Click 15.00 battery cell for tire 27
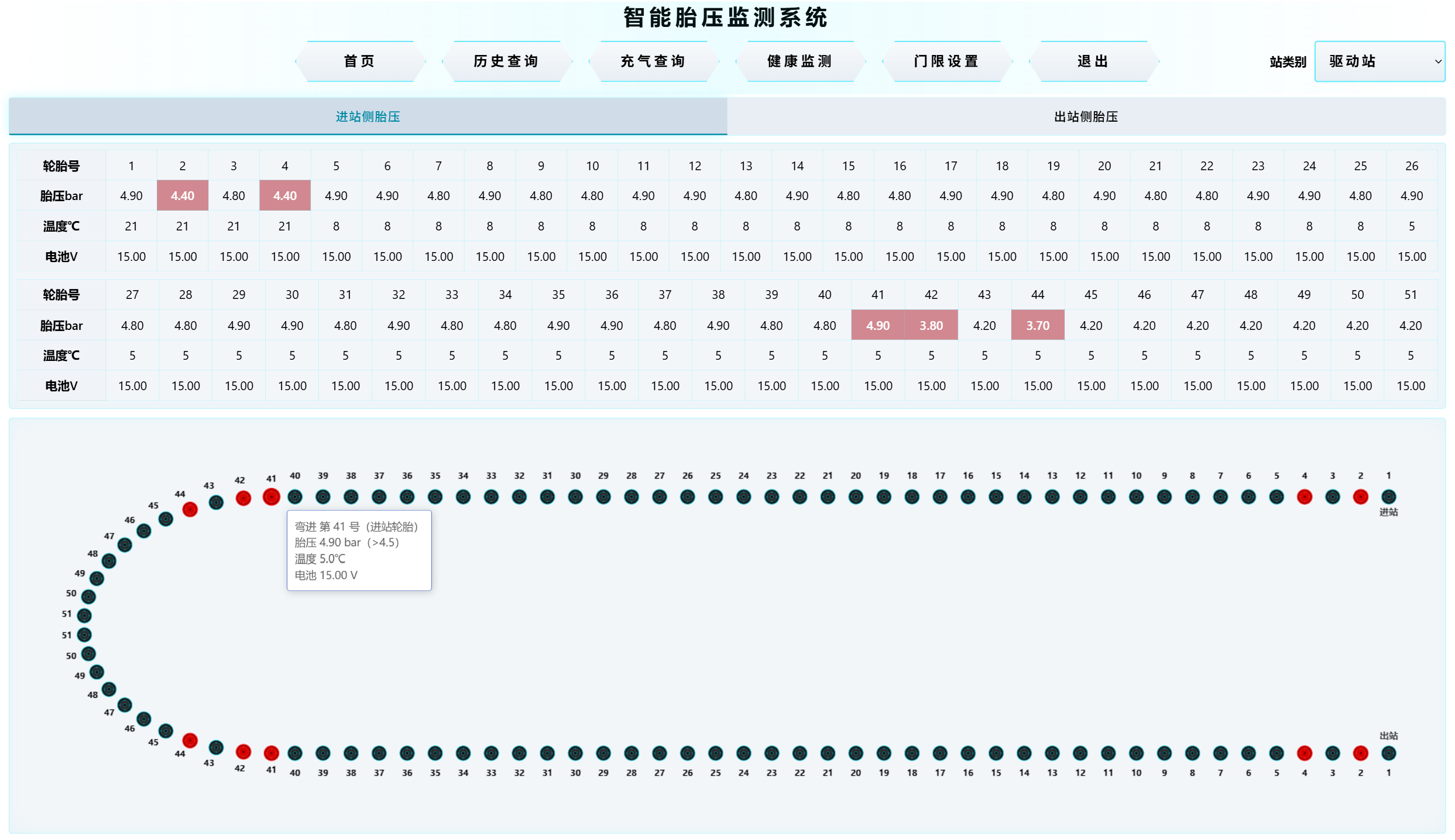Image resolution: width=1455 pixels, height=840 pixels. [x=132, y=385]
